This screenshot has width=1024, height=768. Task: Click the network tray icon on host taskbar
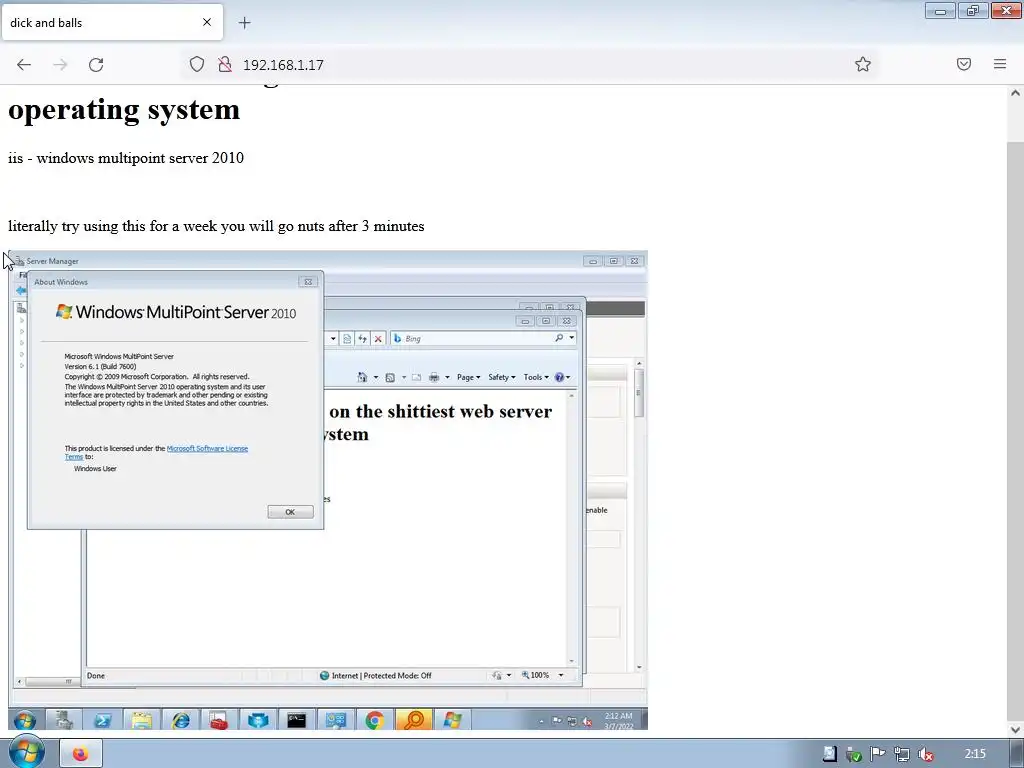[x=902, y=754]
